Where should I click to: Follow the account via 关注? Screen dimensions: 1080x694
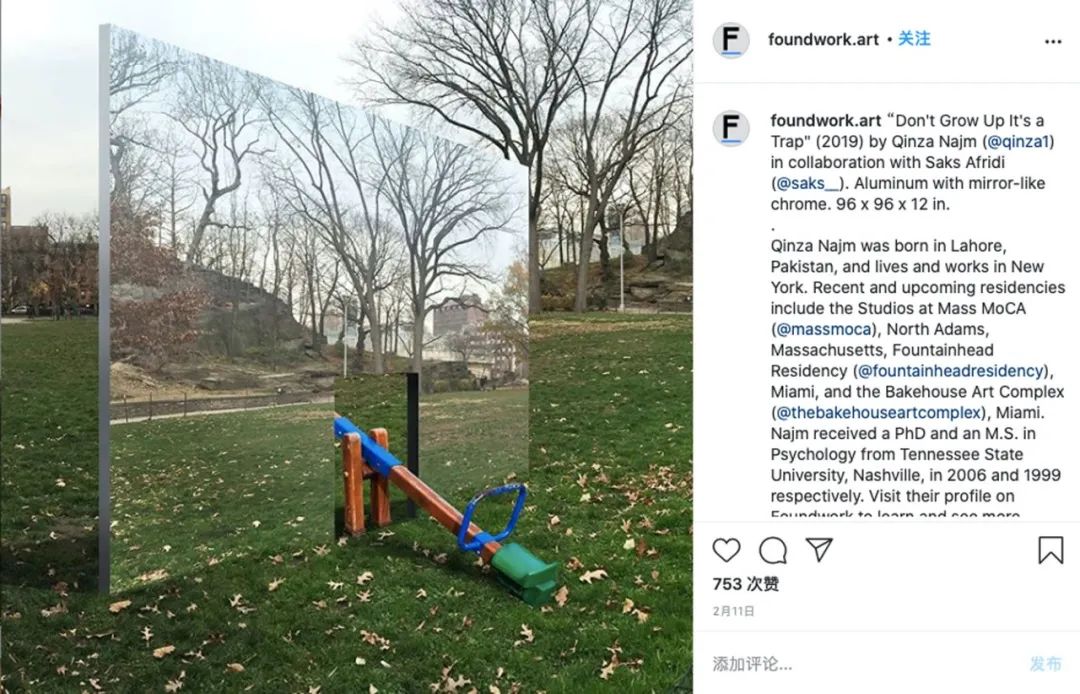[914, 39]
